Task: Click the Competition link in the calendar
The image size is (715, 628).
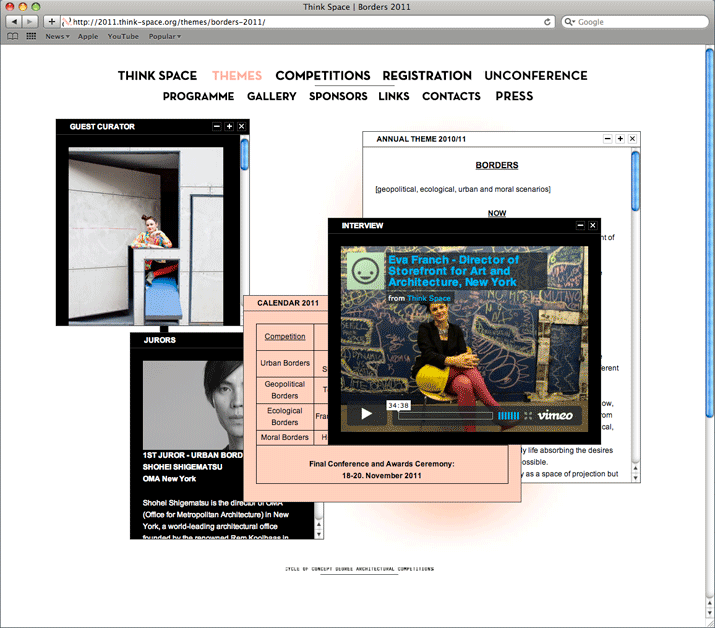Action: point(285,336)
